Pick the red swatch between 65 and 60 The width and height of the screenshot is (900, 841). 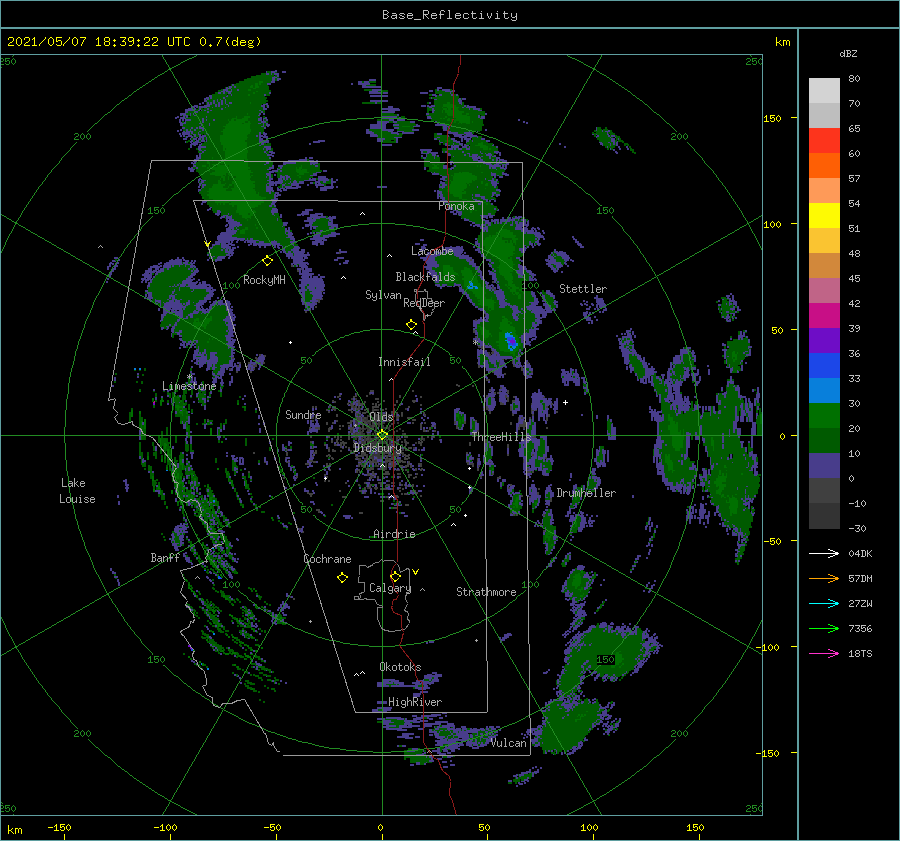coord(824,141)
